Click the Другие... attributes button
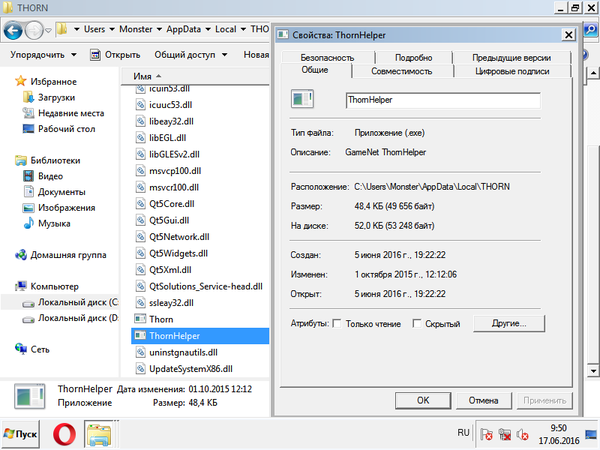This screenshot has width=600, height=450. (x=509, y=323)
